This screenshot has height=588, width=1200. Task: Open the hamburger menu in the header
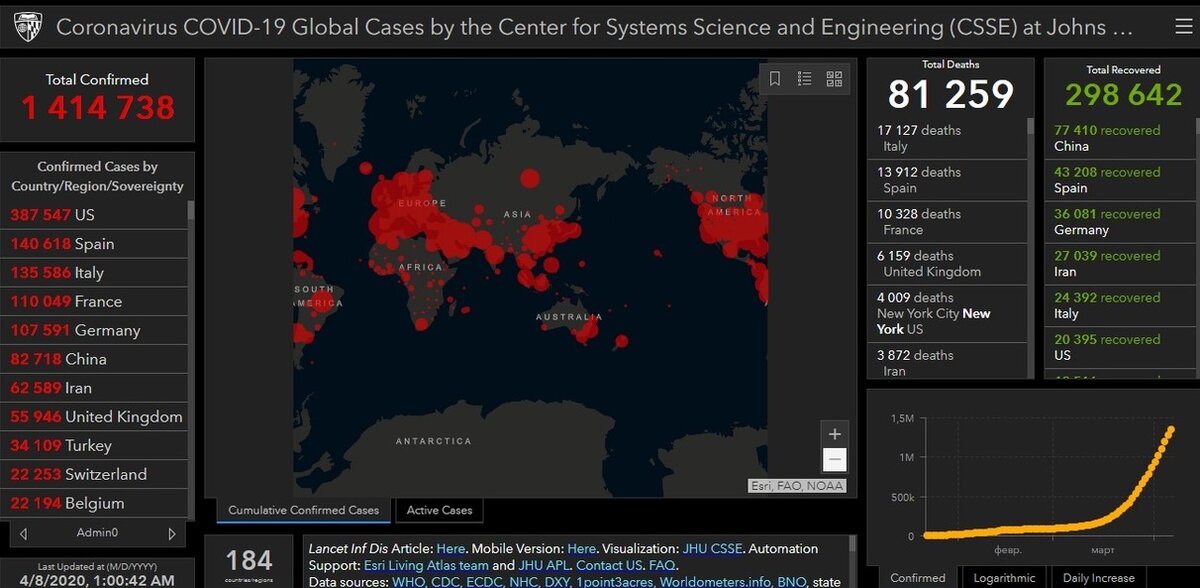(x=1183, y=27)
